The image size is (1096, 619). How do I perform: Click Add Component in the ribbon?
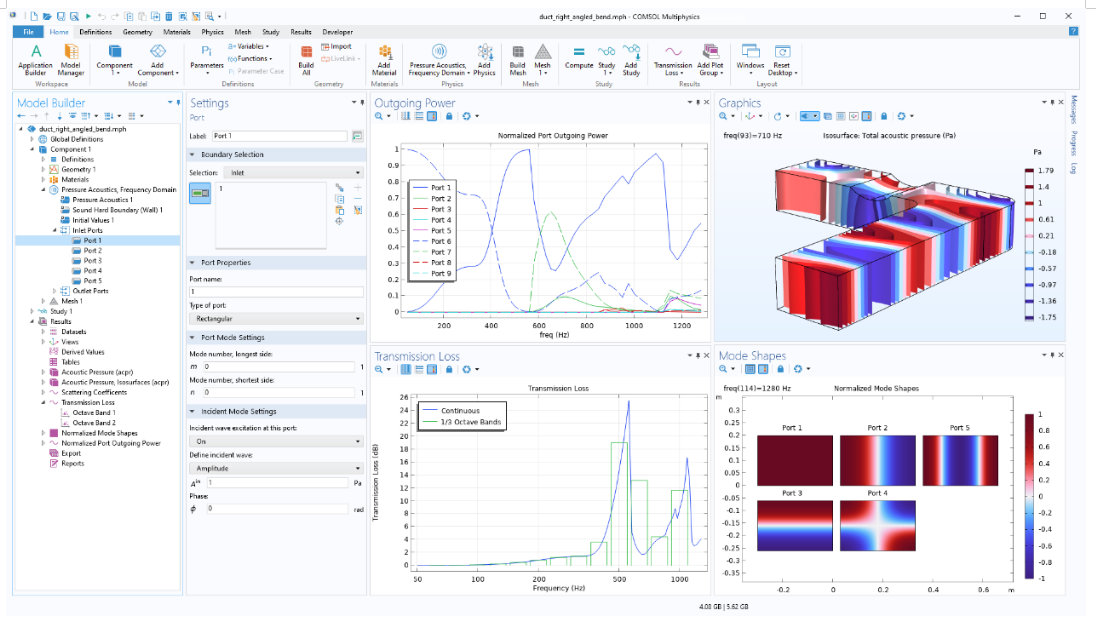pos(158,59)
